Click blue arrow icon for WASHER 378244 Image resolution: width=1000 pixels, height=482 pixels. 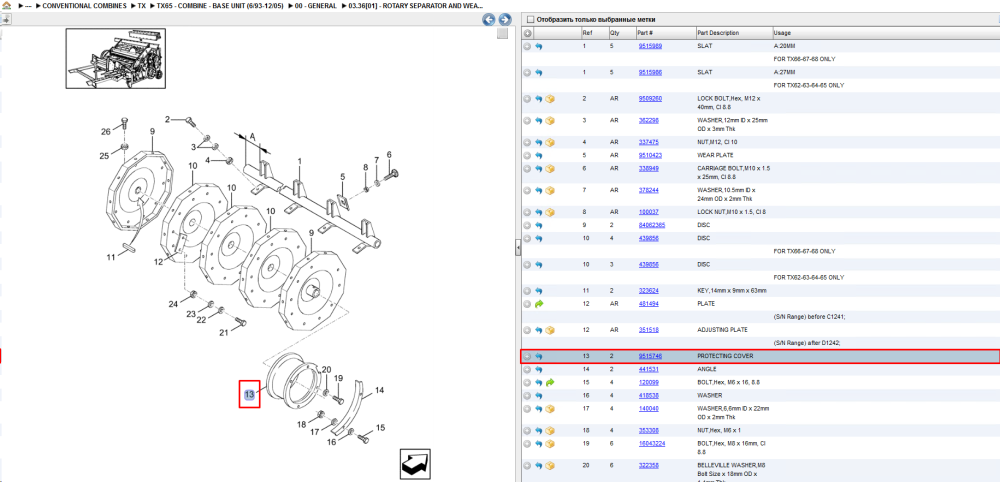click(539, 190)
